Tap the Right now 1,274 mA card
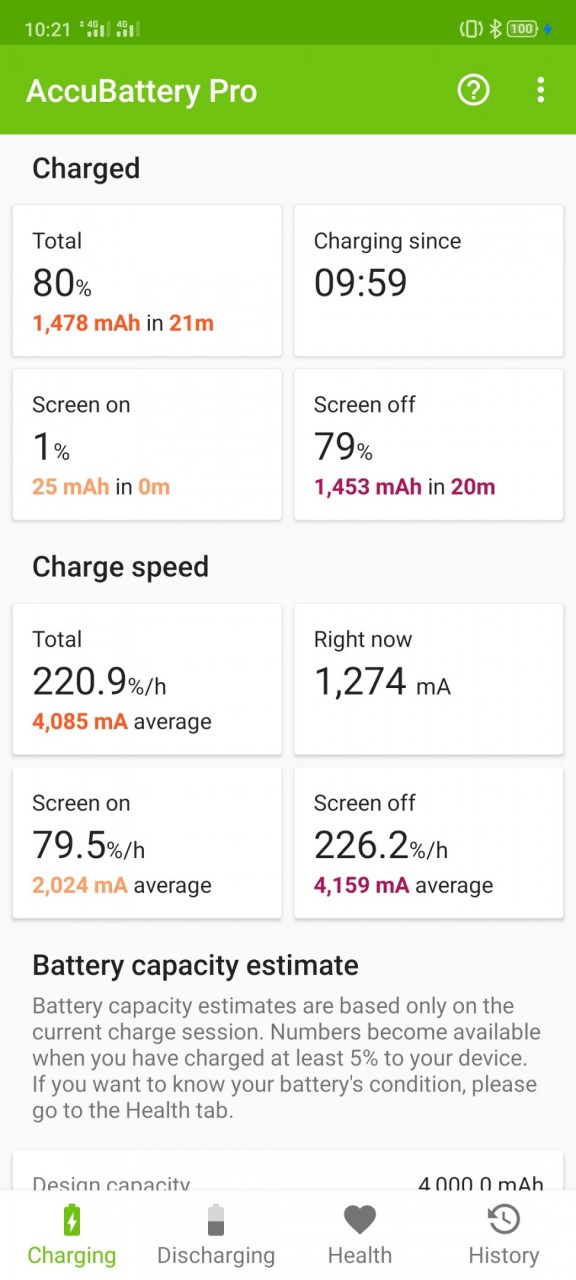 tap(429, 679)
